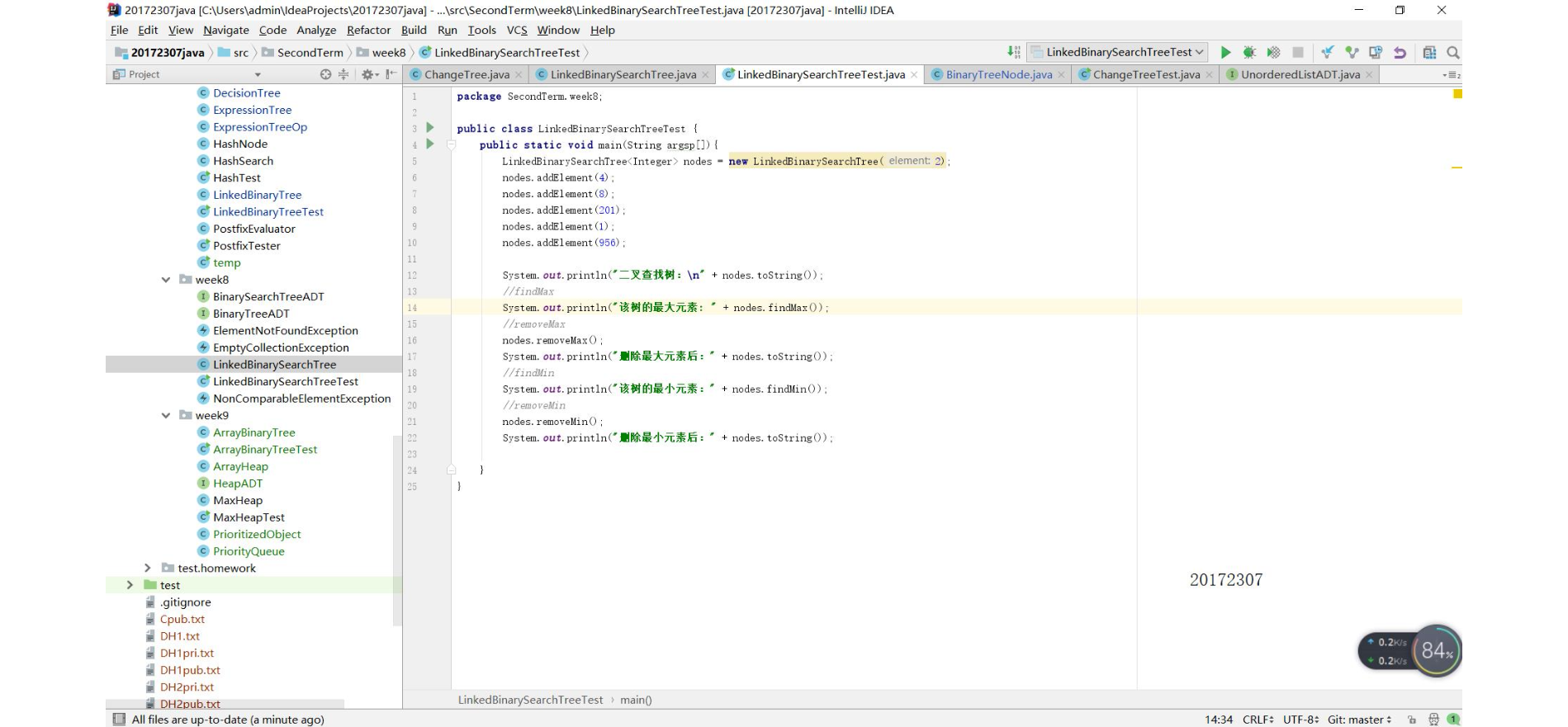Click yellow inspection warning indicator at editor top-right
This screenshot has height=727, width=1568.
pyautogui.click(x=1457, y=94)
